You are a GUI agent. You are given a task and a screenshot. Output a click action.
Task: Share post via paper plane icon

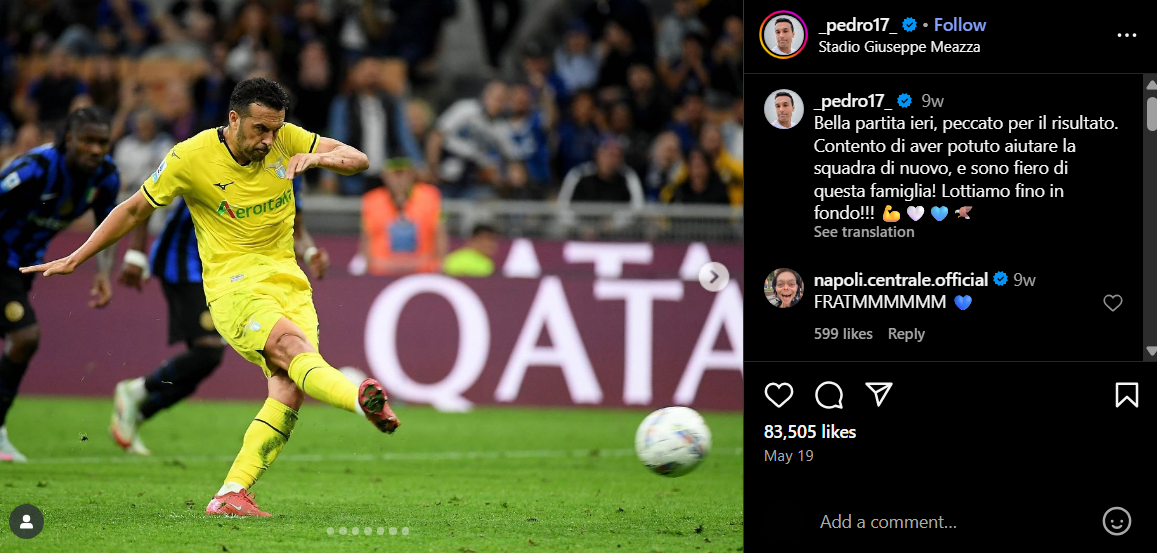click(x=879, y=394)
